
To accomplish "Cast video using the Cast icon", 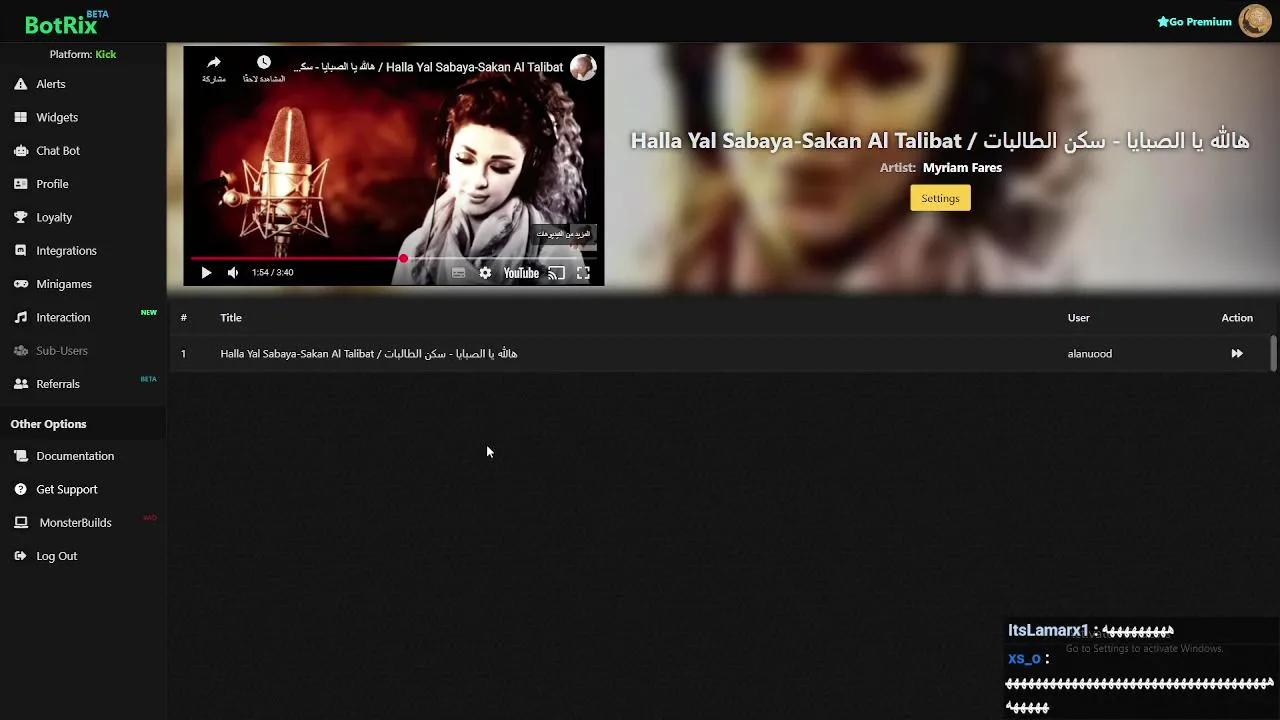I will [557, 273].
